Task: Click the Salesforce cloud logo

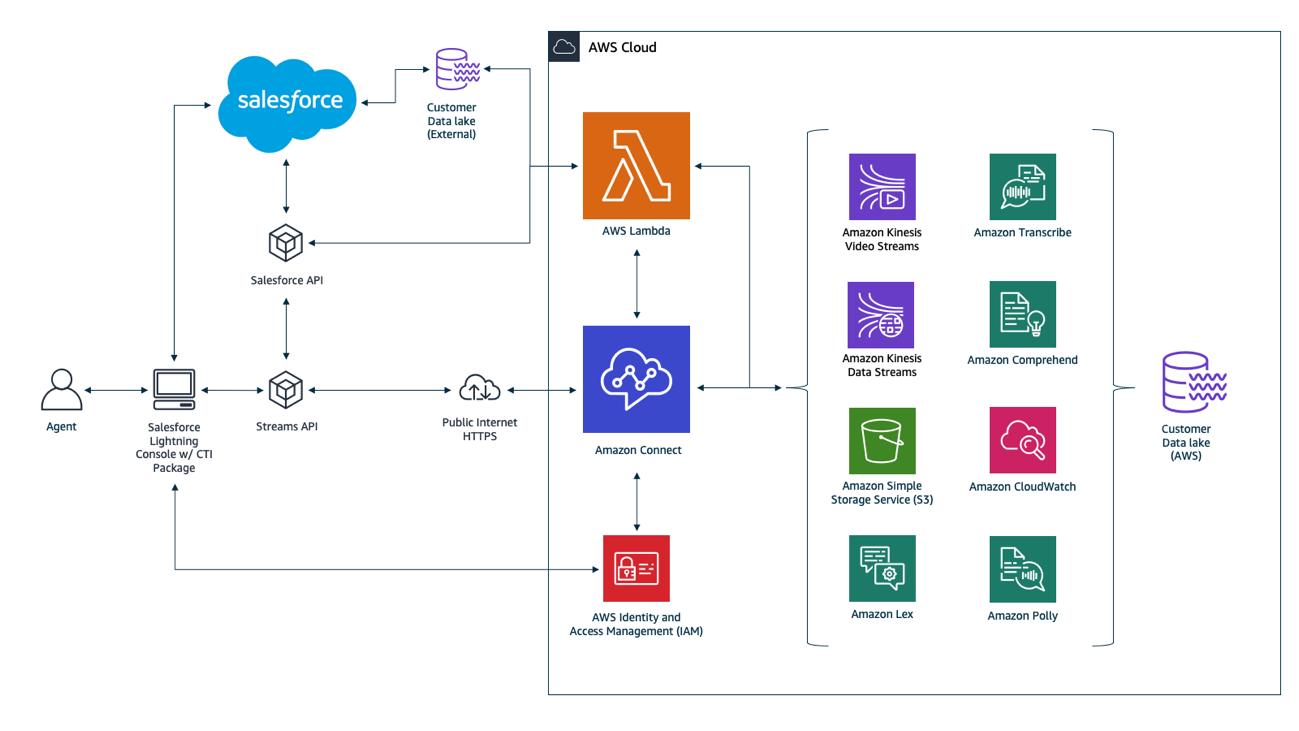Action: pos(288,103)
